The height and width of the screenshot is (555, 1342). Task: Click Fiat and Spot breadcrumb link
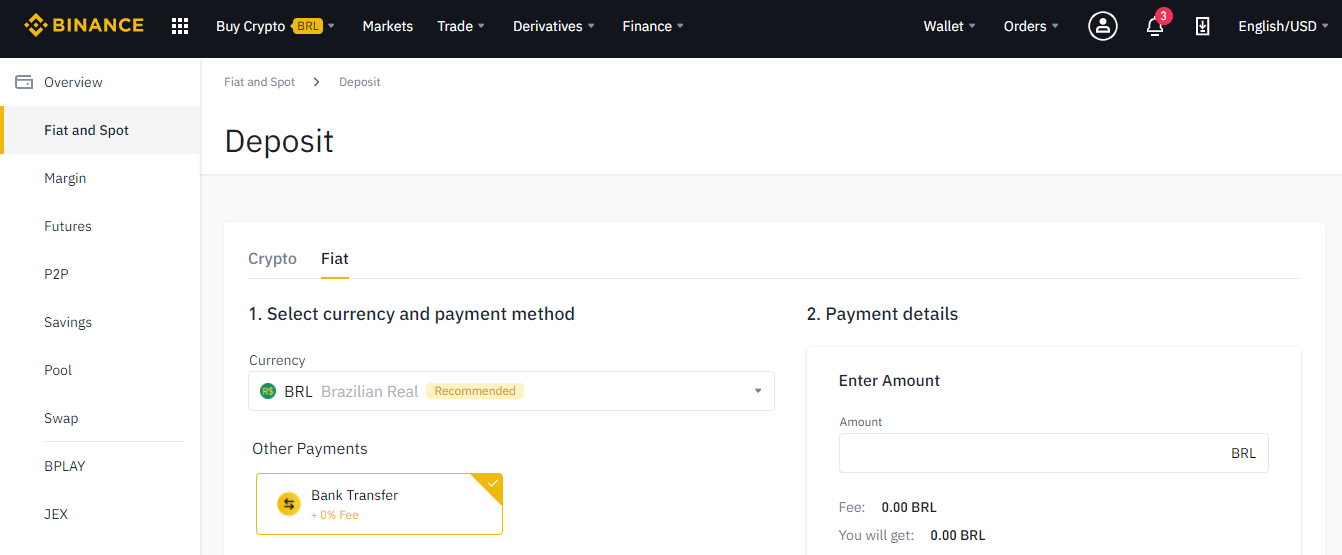point(259,82)
